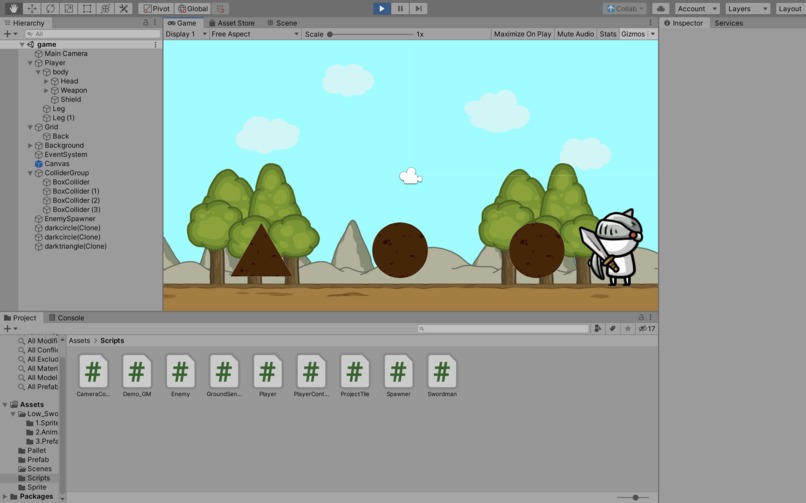Open the Gizmos dropdown arrow
Image resolution: width=806 pixels, height=503 pixels.
click(653, 34)
